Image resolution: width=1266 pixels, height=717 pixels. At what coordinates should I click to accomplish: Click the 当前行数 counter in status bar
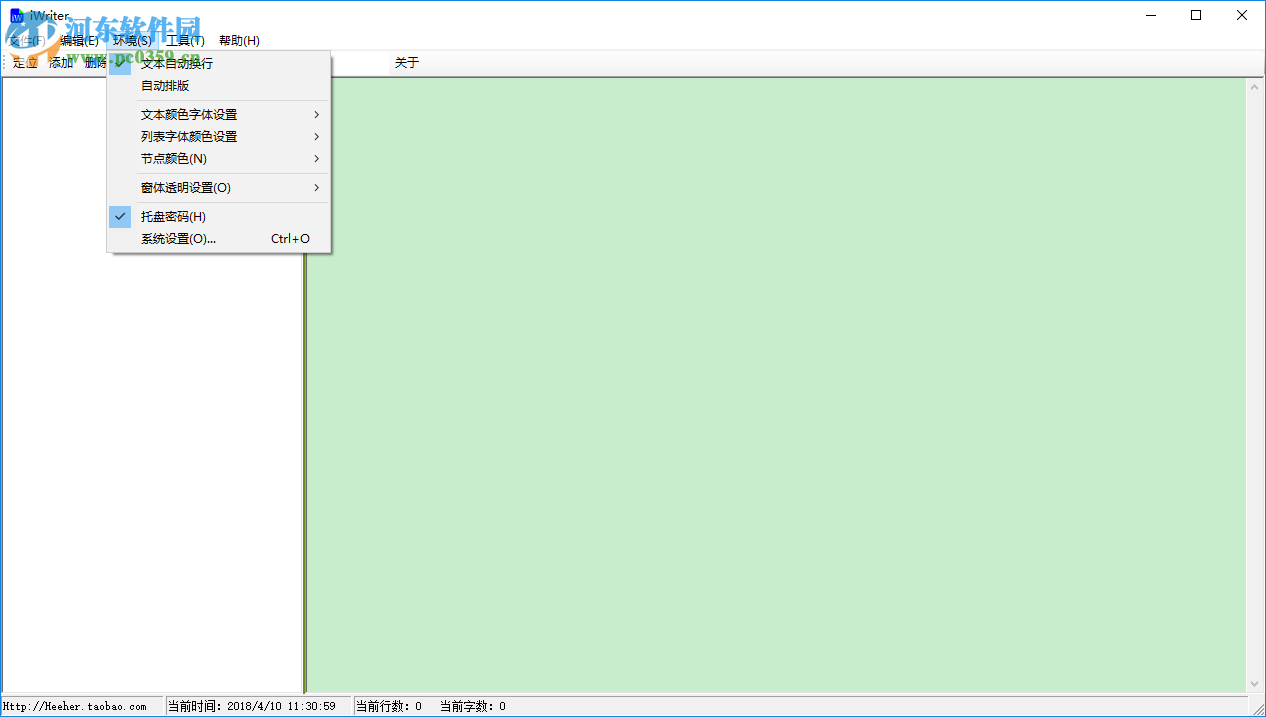(x=390, y=705)
